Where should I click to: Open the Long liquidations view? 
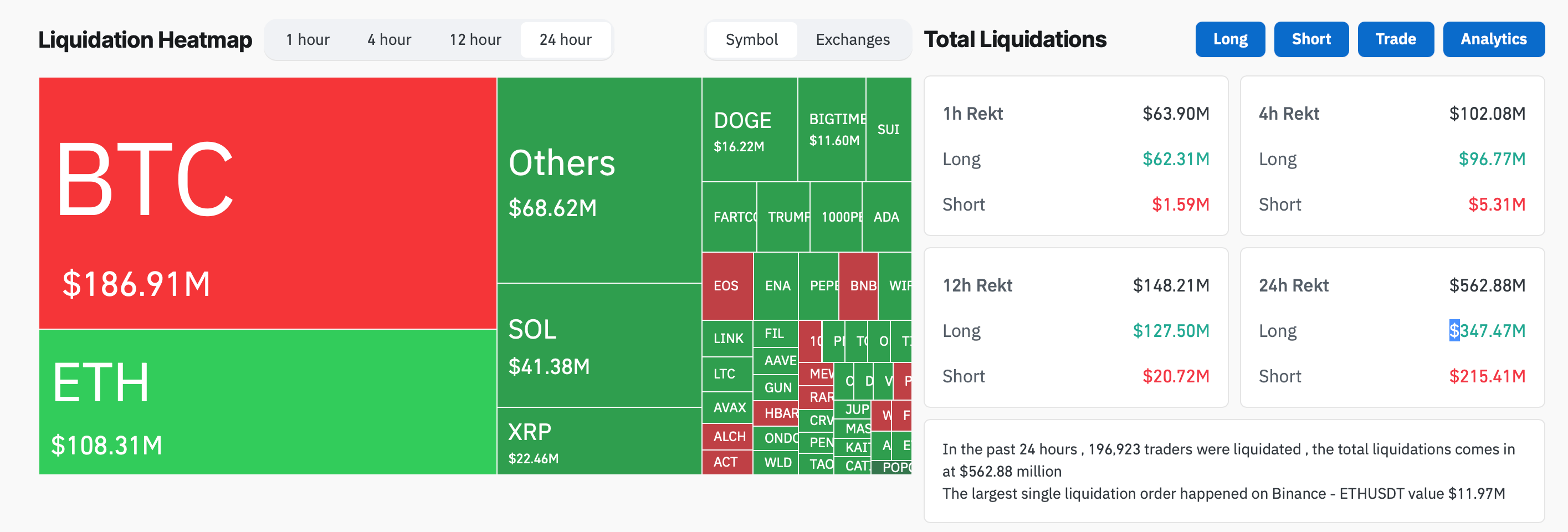pyautogui.click(x=1229, y=39)
